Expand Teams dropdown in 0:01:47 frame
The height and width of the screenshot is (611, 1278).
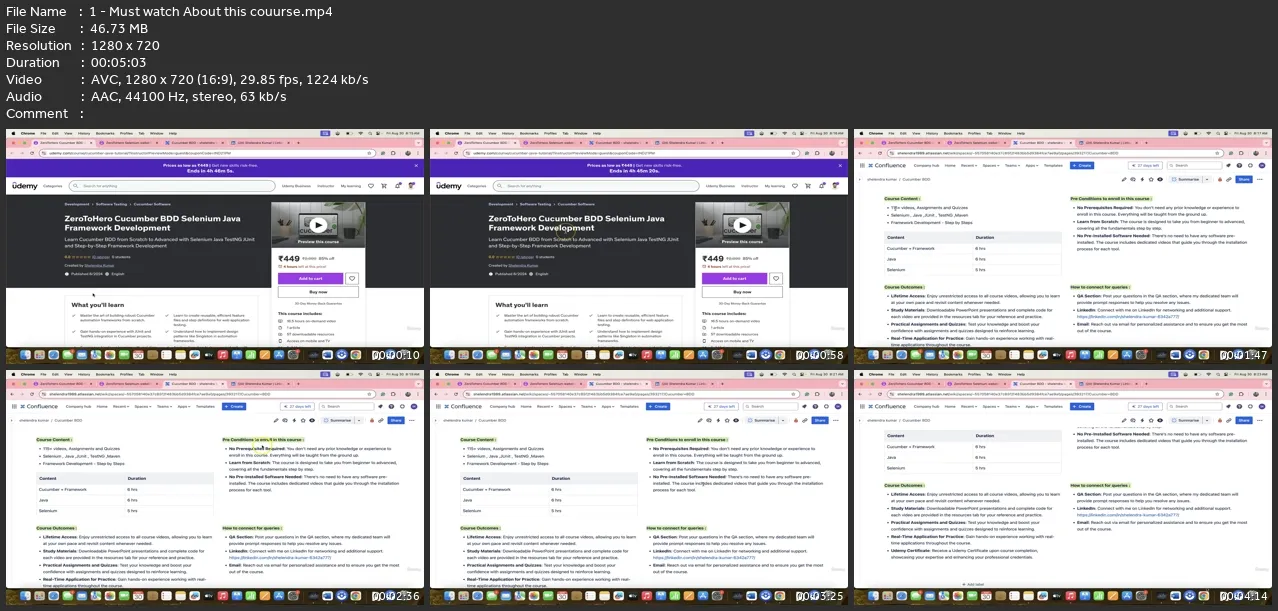pyautogui.click(x=1012, y=165)
